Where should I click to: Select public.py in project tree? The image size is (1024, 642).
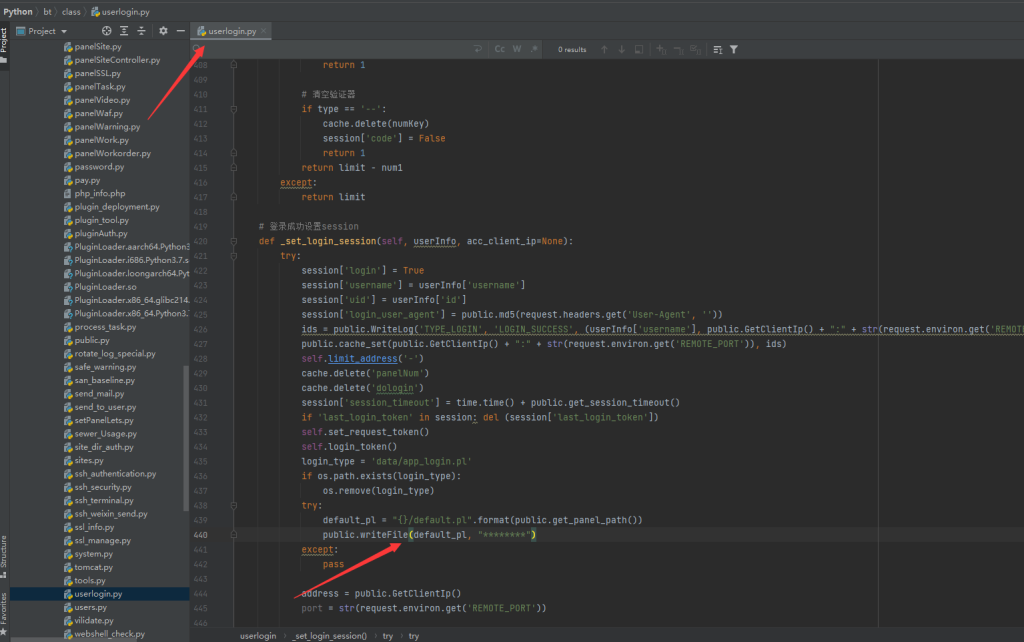pyautogui.click(x=92, y=340)
